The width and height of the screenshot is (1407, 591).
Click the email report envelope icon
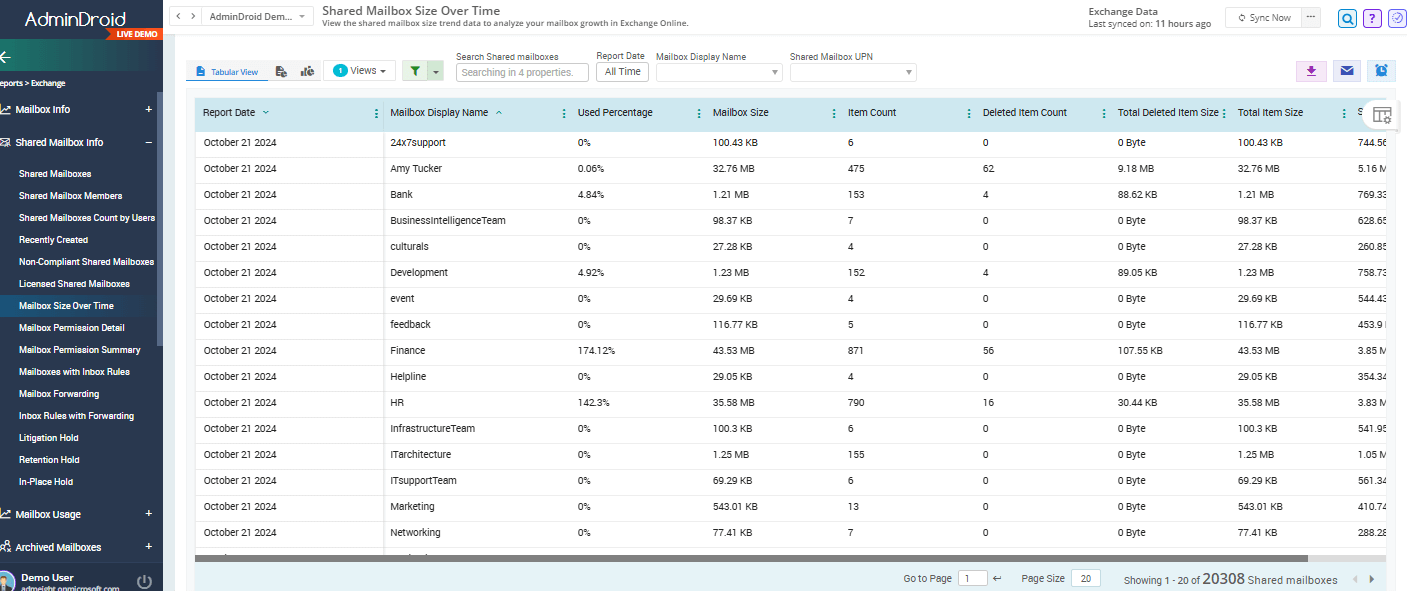[1347, 71]
